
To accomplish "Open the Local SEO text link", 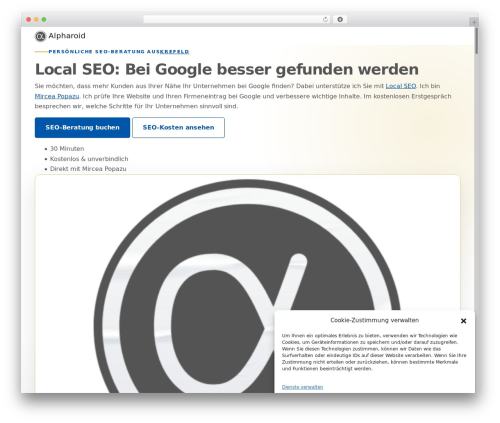I will click(401, 86).
